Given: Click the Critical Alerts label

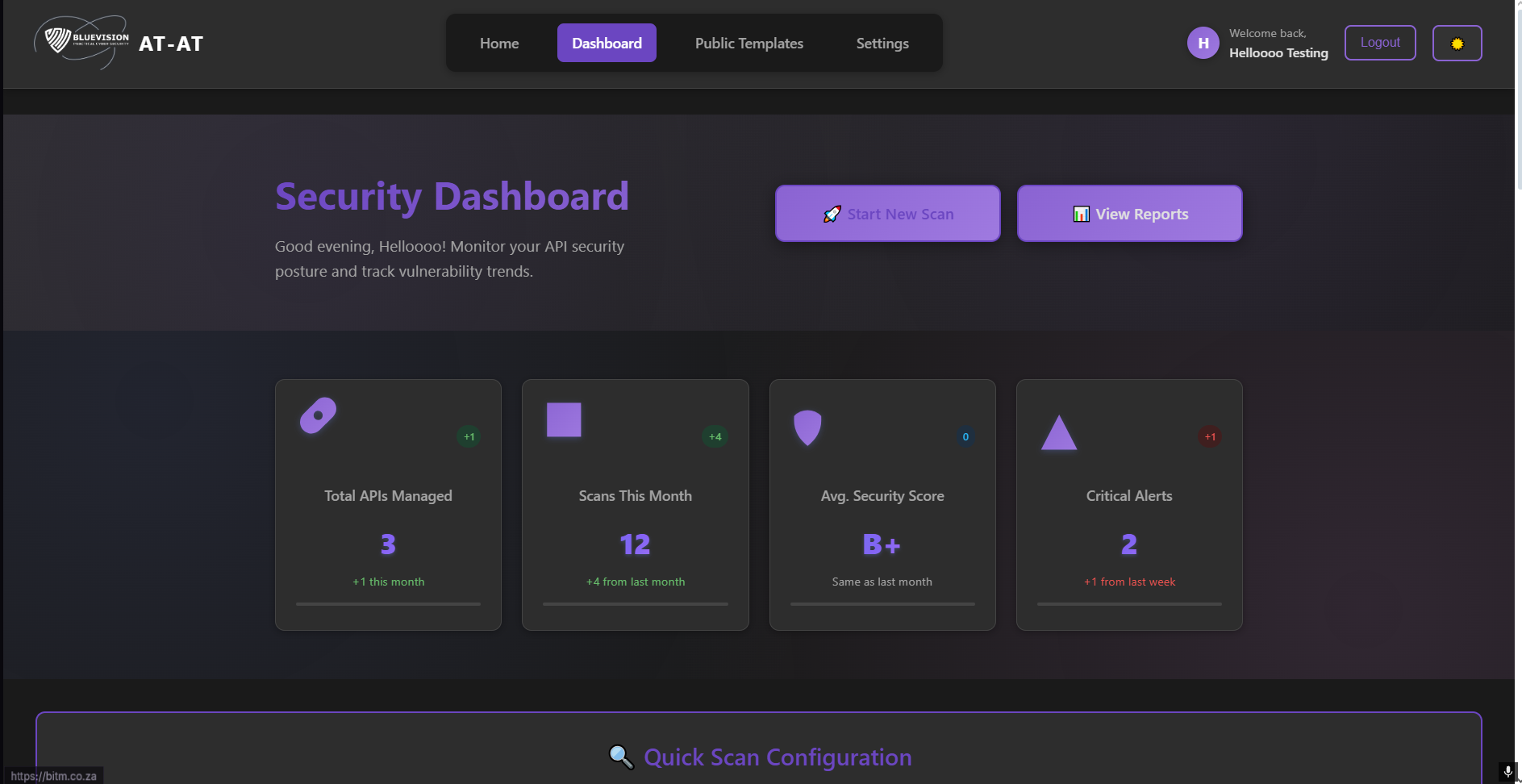Looking at the screenshot, I should click(1129, 496).
